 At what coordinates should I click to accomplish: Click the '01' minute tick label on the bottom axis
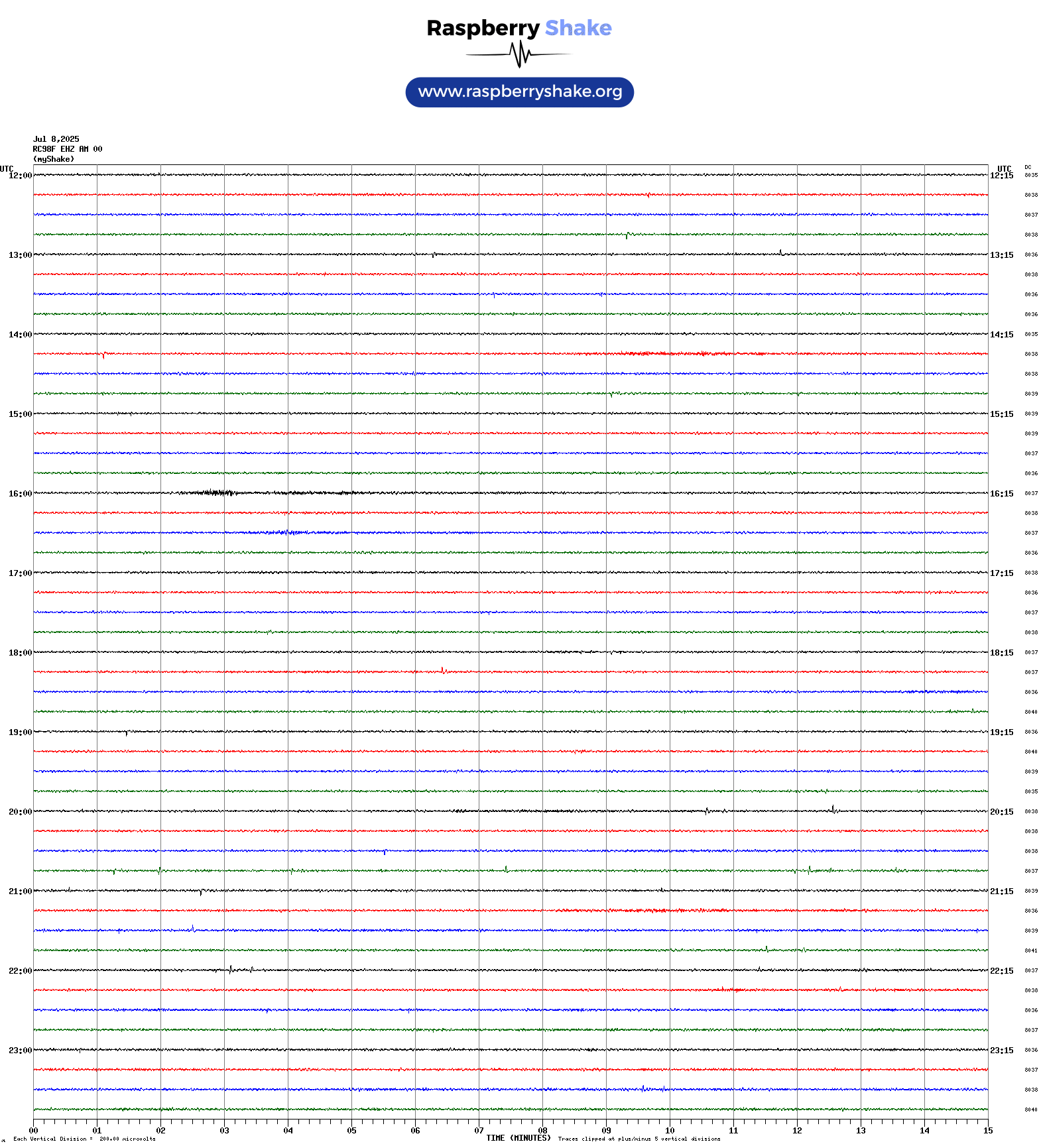click(97, 1131)
